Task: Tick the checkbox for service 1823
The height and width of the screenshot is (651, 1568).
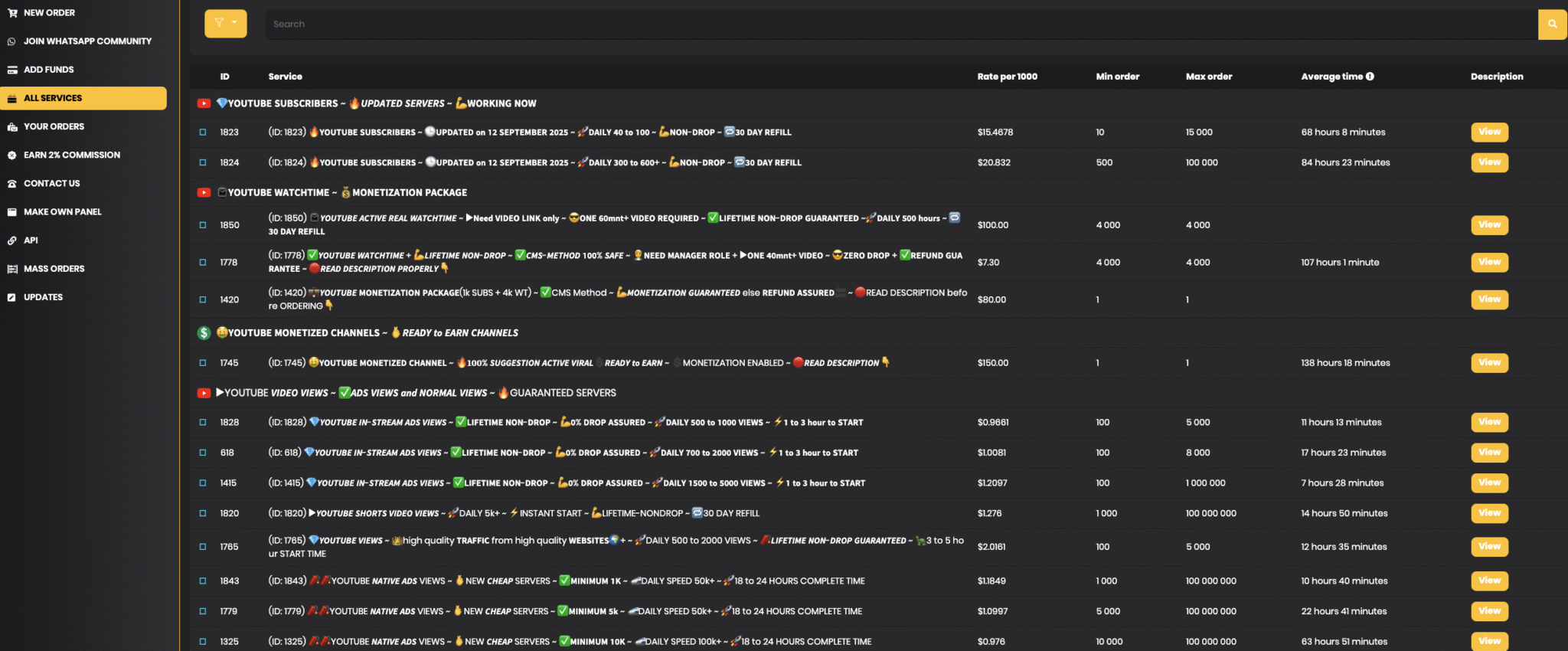Action: (x=203, y=132)
